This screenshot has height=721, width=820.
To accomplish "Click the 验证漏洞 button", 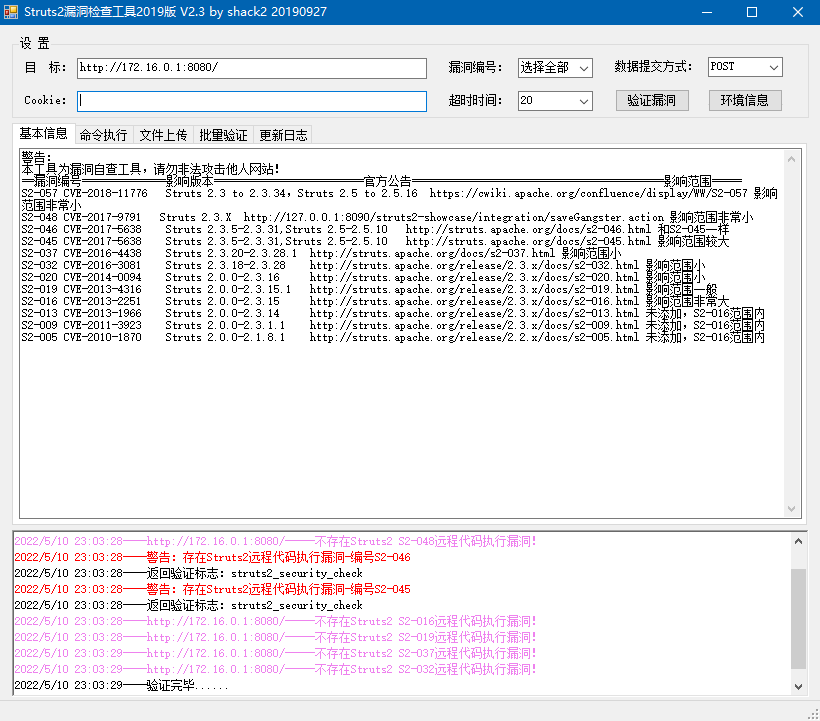I will point(652,100).
